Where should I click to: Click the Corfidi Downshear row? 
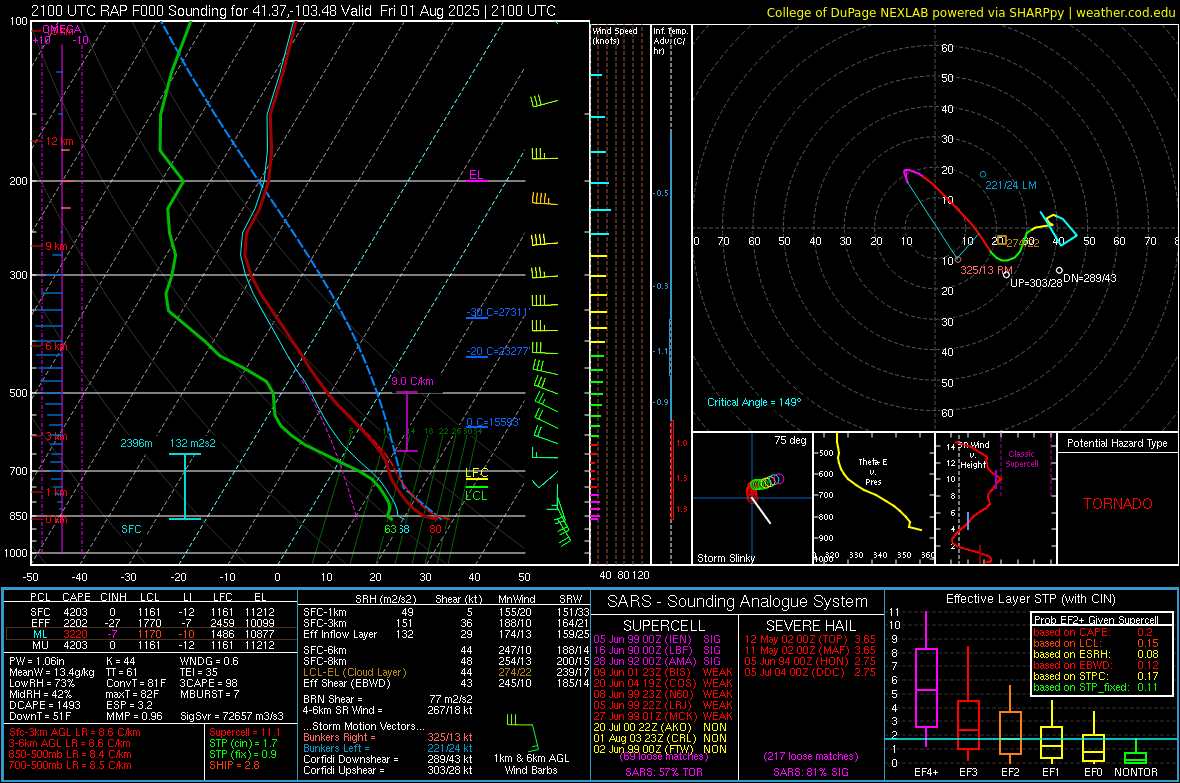click(x=388, y=759)
